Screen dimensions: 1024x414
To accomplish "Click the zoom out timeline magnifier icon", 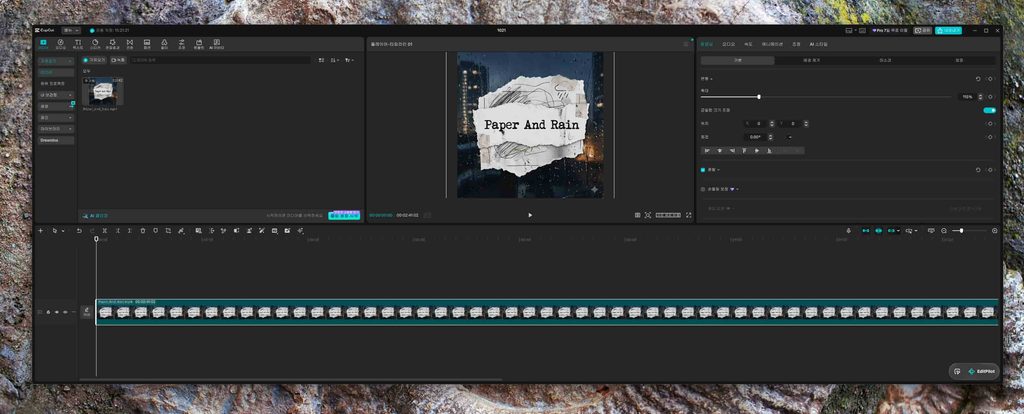I will point(944,231).
